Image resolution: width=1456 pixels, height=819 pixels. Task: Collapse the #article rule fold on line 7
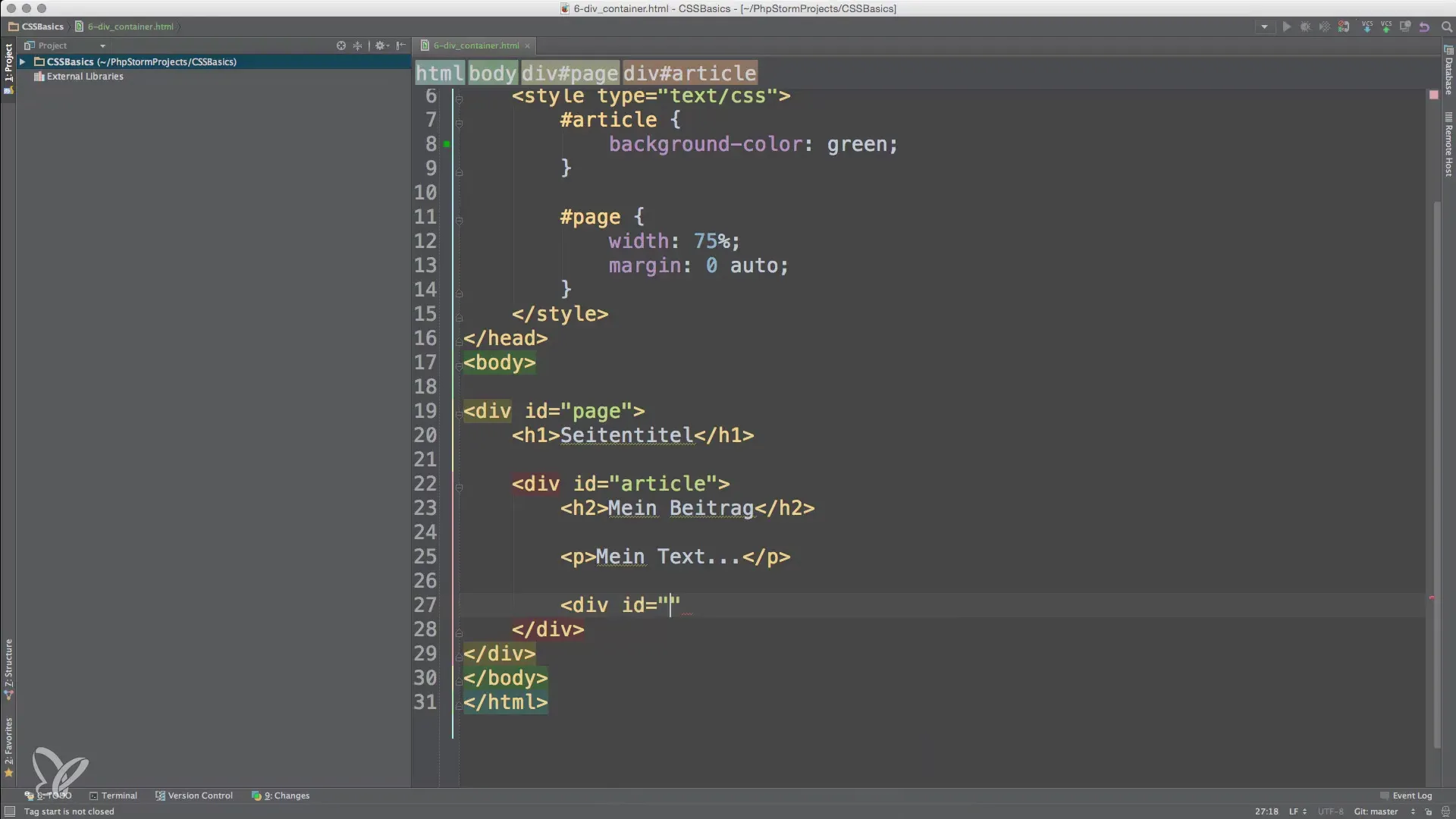click(459, 123)
